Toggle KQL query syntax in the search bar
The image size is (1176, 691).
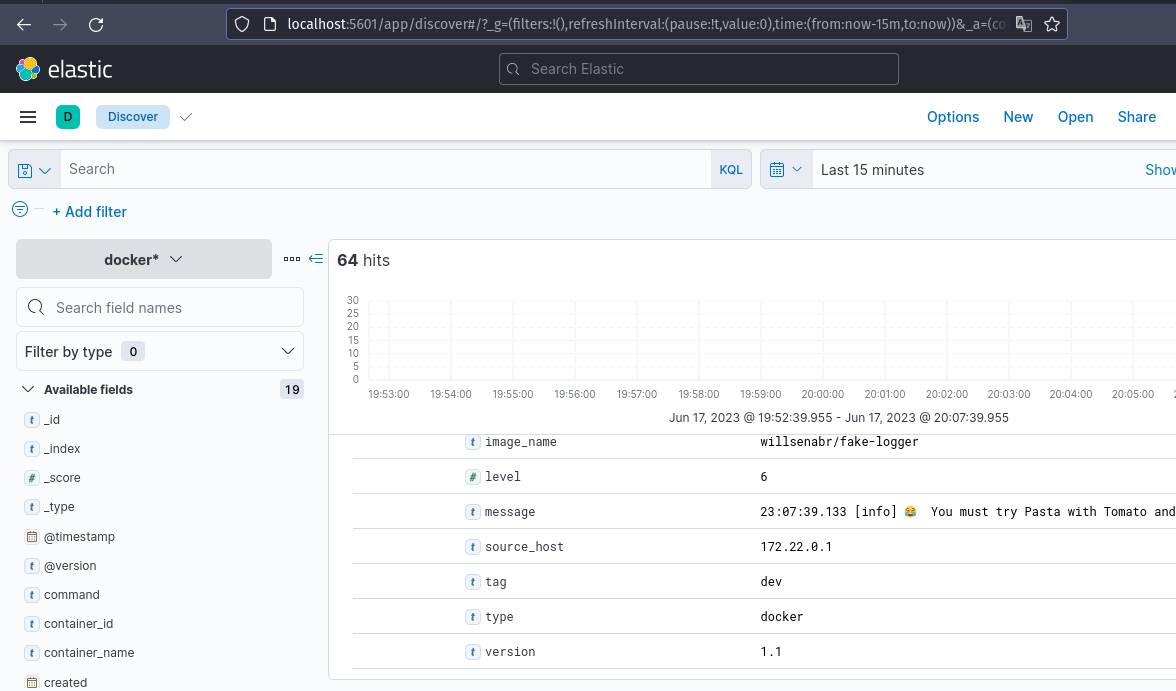pyautogui.click(x=731, y=168)
